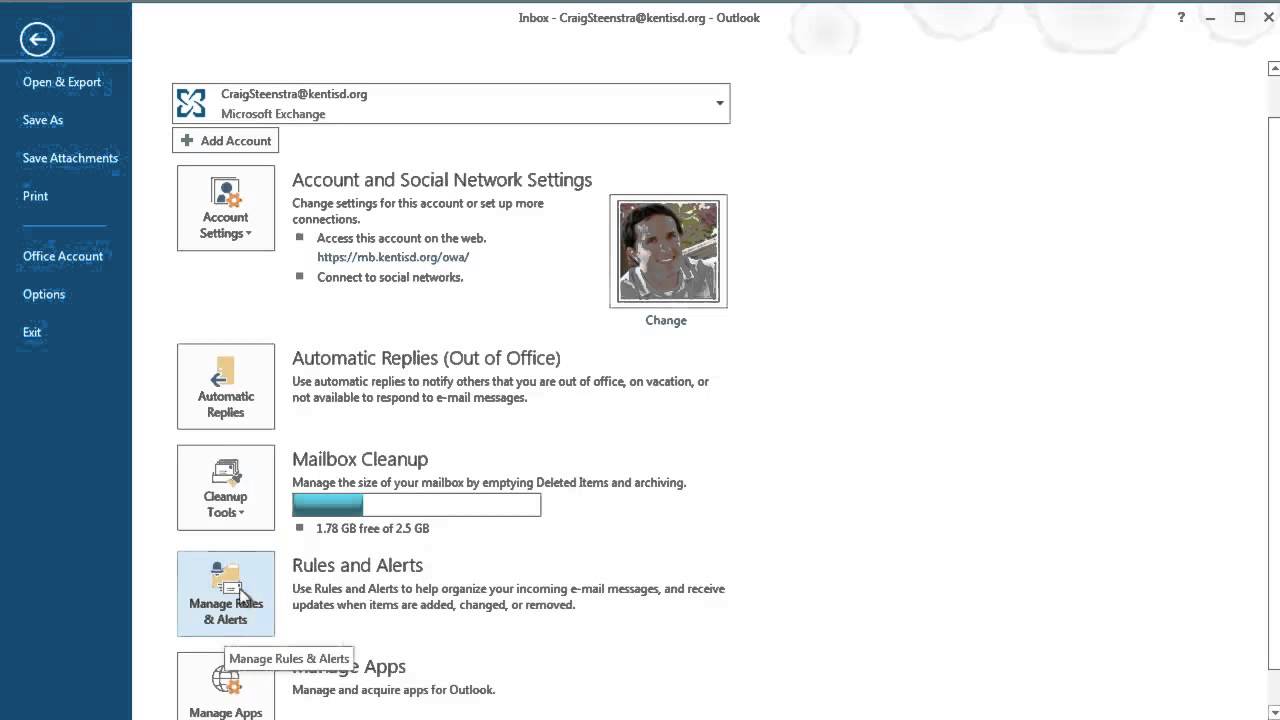Open the Cleanup Tools button

tap(226, 487)
